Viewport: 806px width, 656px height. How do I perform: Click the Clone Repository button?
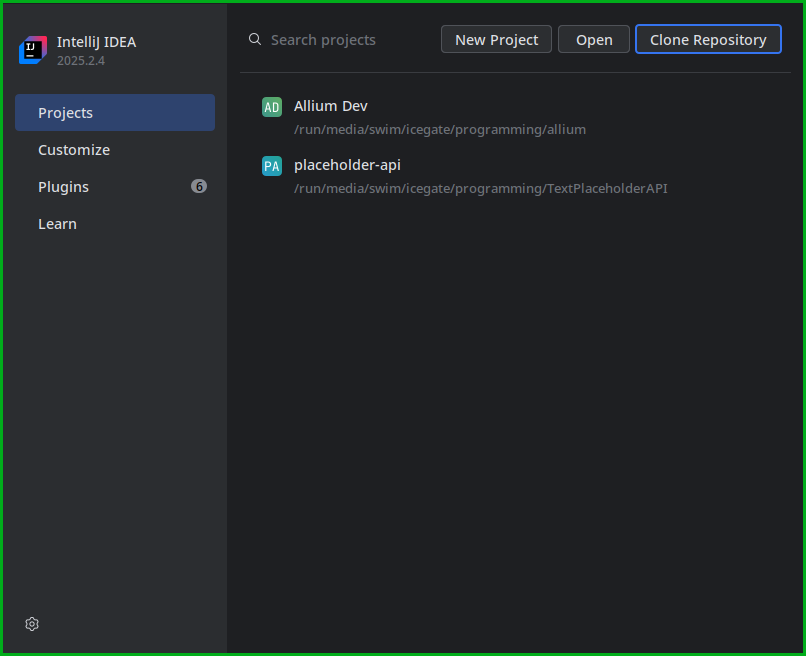click(x=708, y=39)
